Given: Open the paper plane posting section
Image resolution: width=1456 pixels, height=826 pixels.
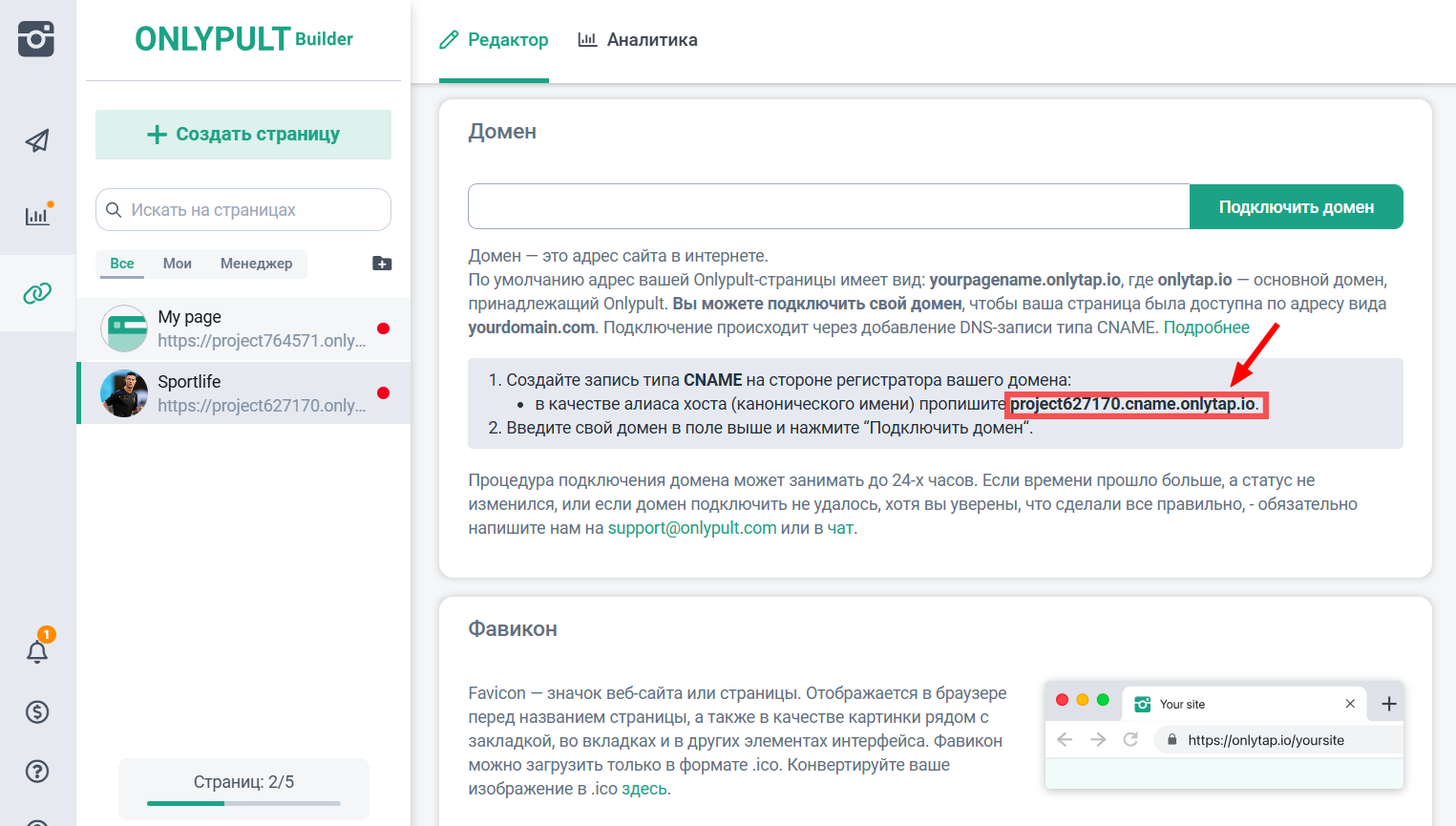Looking at the screenshot, I should click(x=37, y=141).
